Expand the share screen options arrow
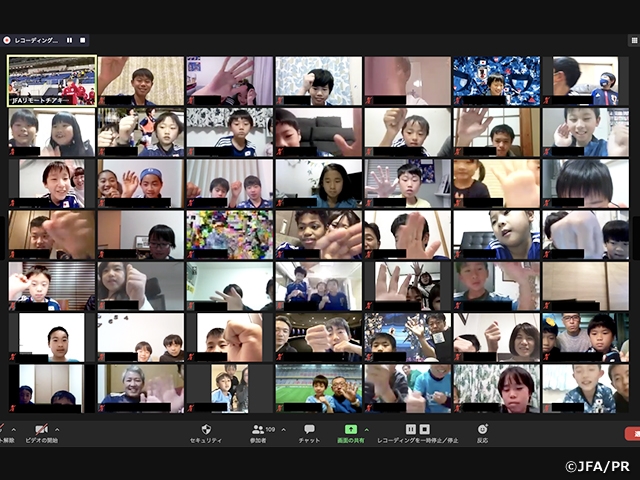The height and width of the screenshot is (480, 640). [x=367, y=429]
